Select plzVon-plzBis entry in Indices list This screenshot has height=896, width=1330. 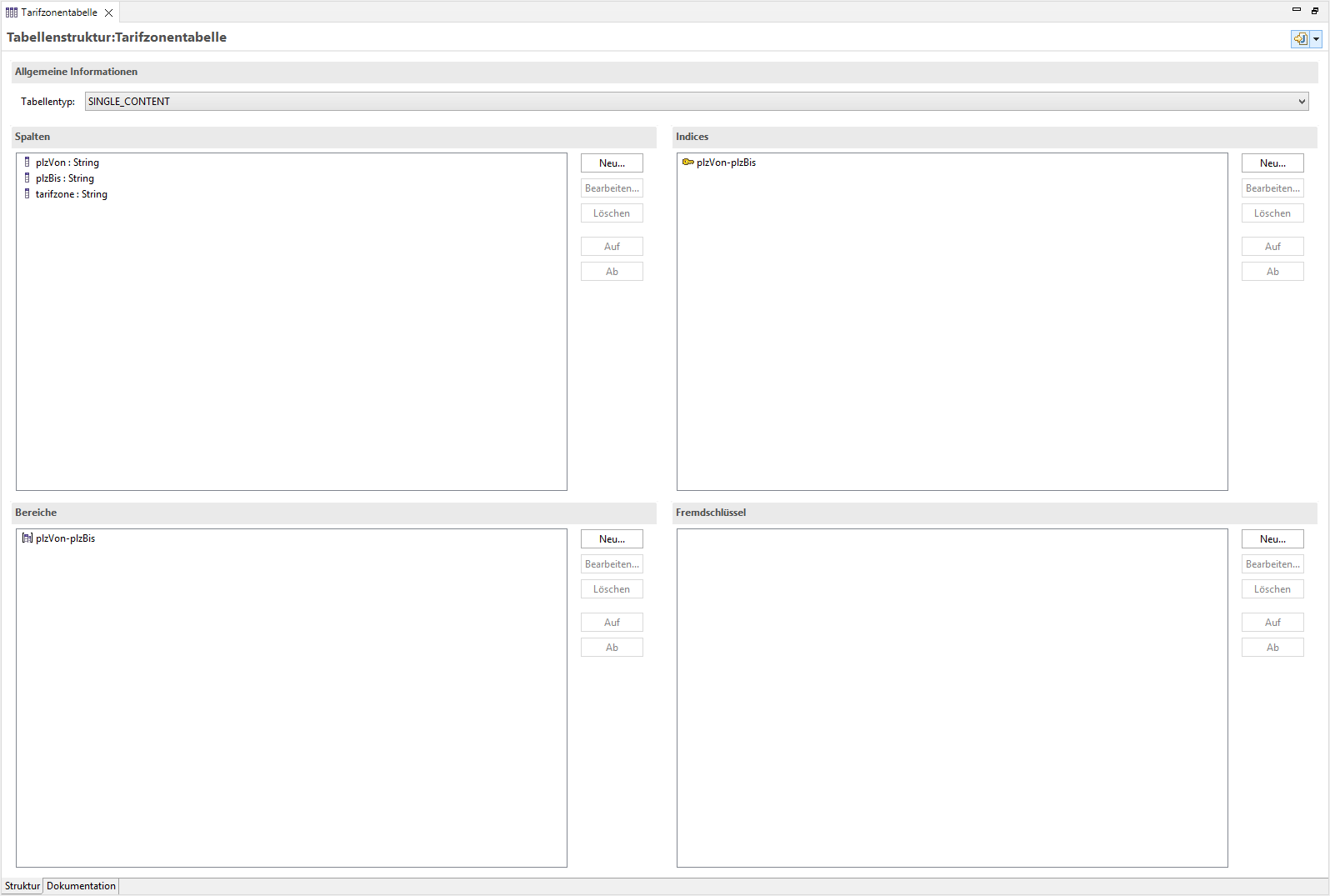pos(726,163)
